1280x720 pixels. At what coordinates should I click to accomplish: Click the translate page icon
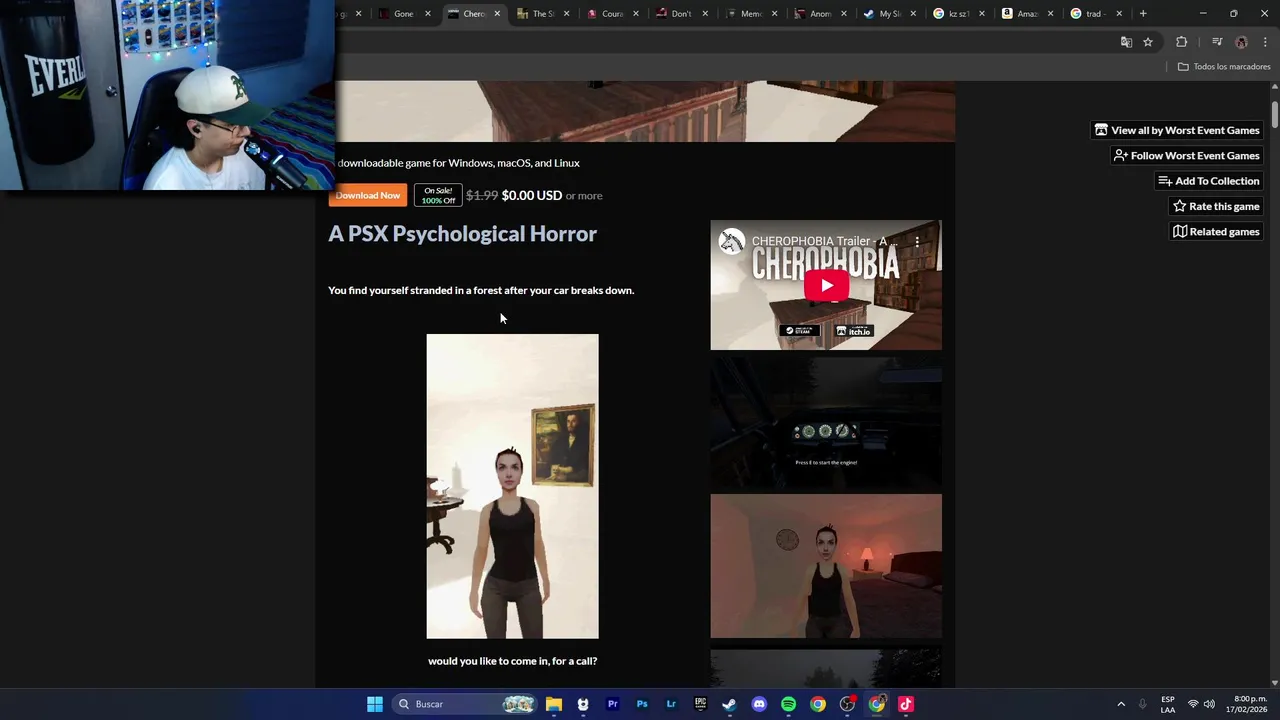click(1126, 42)
